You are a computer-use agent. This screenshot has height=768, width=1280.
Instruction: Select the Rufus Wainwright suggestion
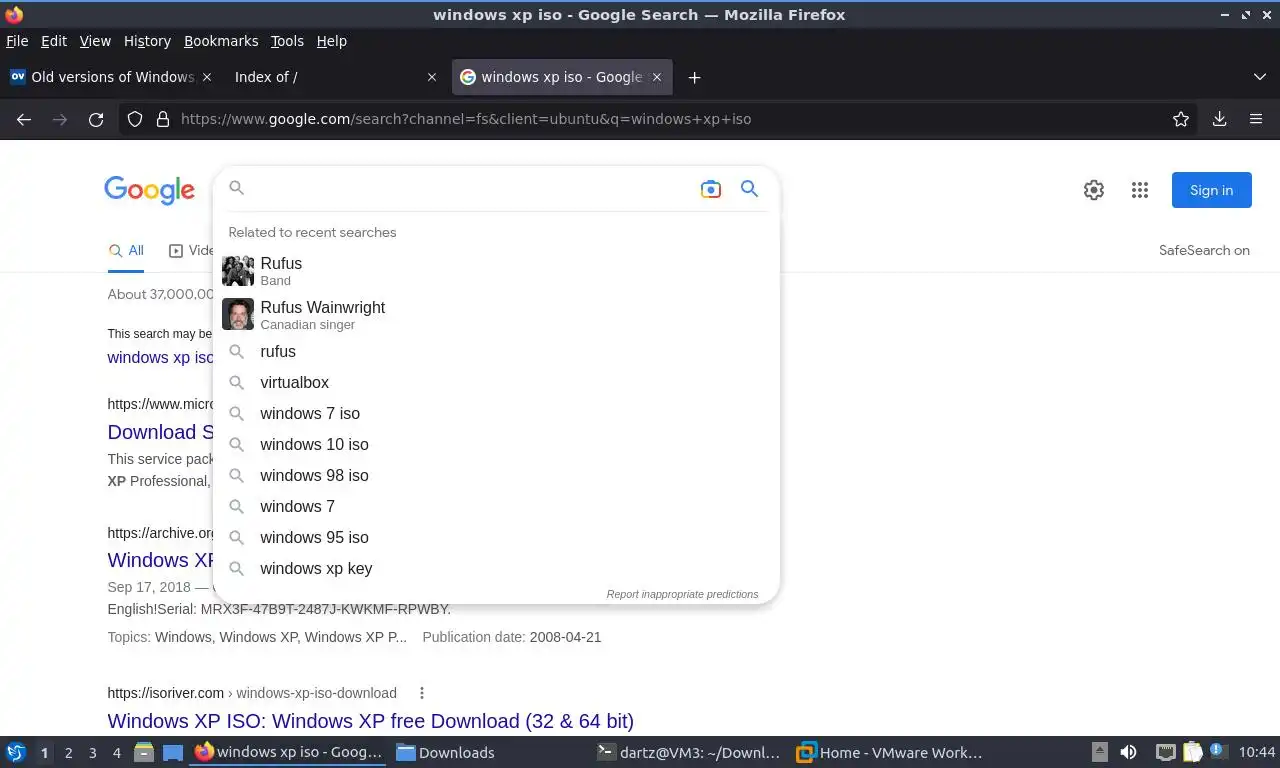(496, 315)
